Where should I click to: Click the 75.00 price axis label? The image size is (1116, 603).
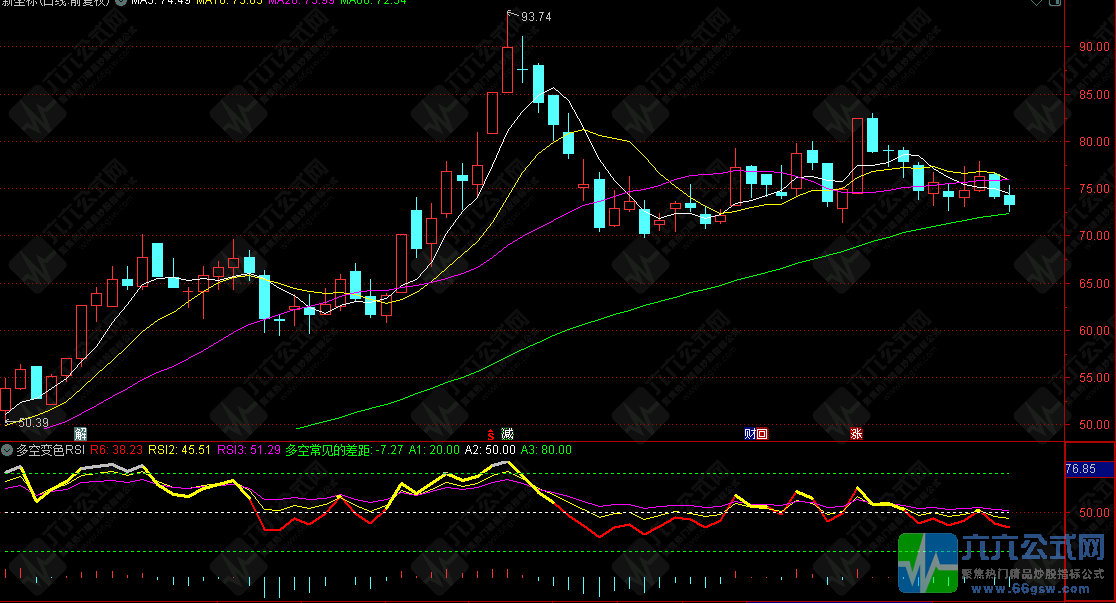pyautogui.click(x=1094, y=189)
